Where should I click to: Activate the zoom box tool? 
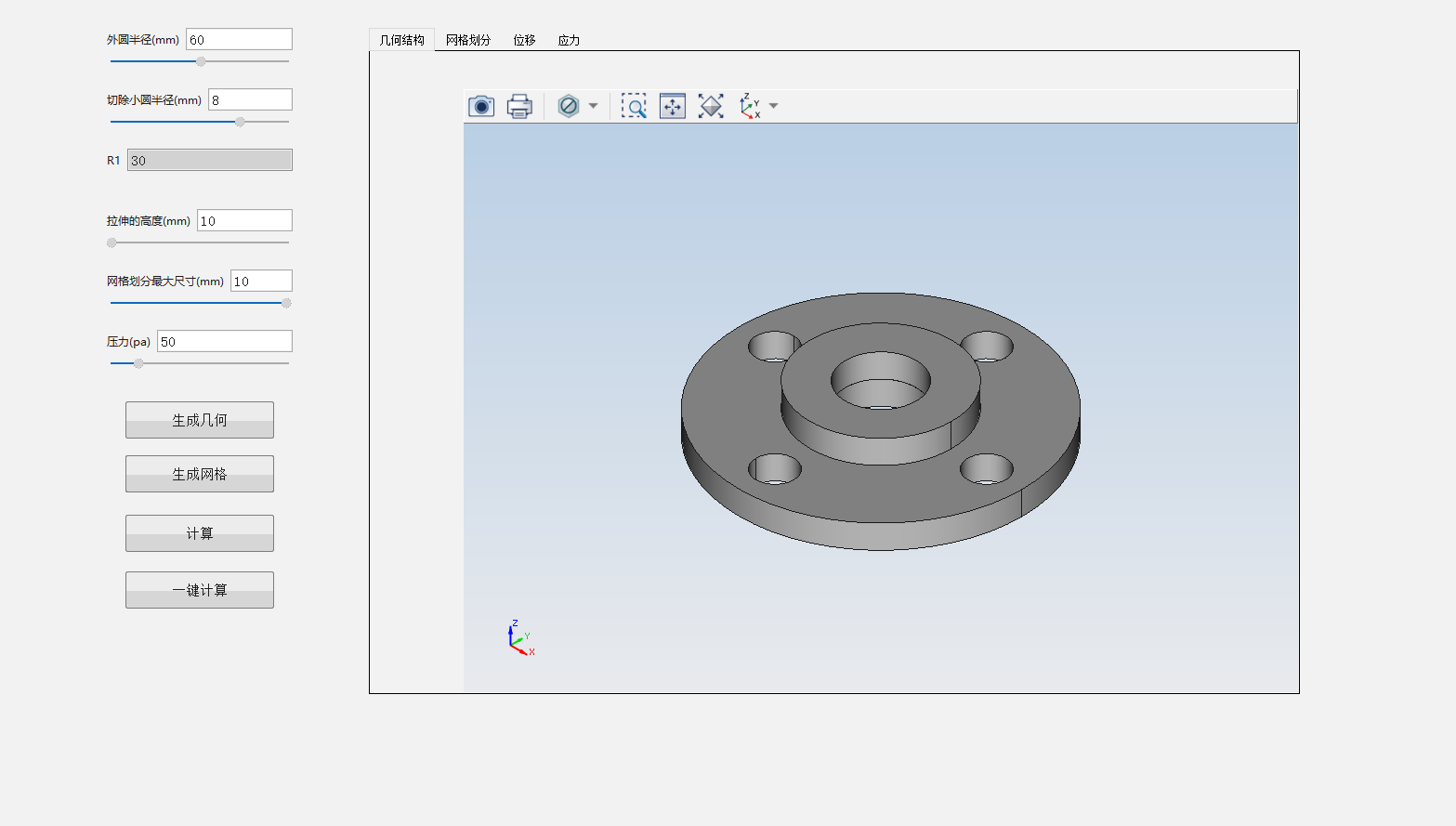click(634, 106)
